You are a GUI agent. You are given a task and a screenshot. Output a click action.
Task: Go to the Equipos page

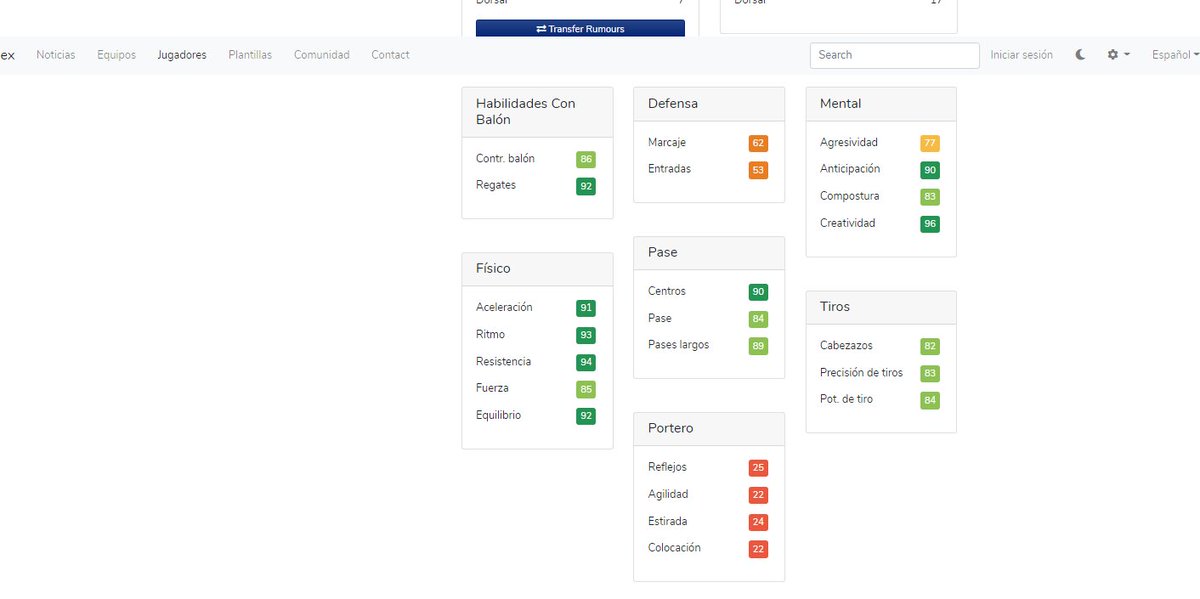coord(117,55)
